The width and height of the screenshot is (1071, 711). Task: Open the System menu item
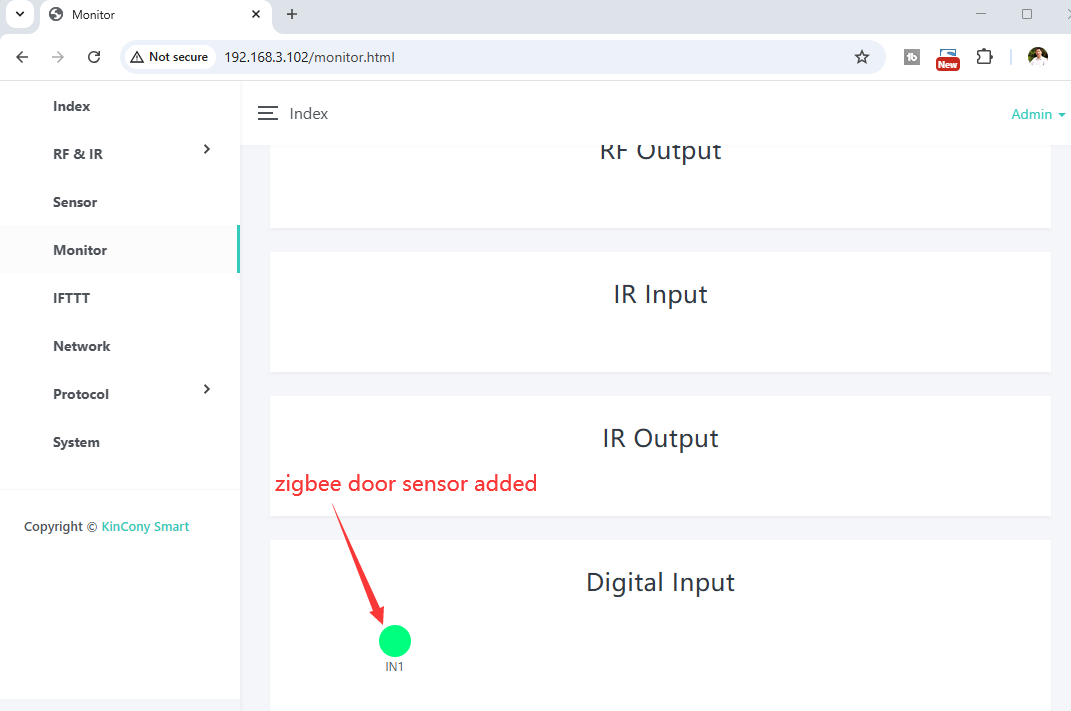tap(76, 442)
